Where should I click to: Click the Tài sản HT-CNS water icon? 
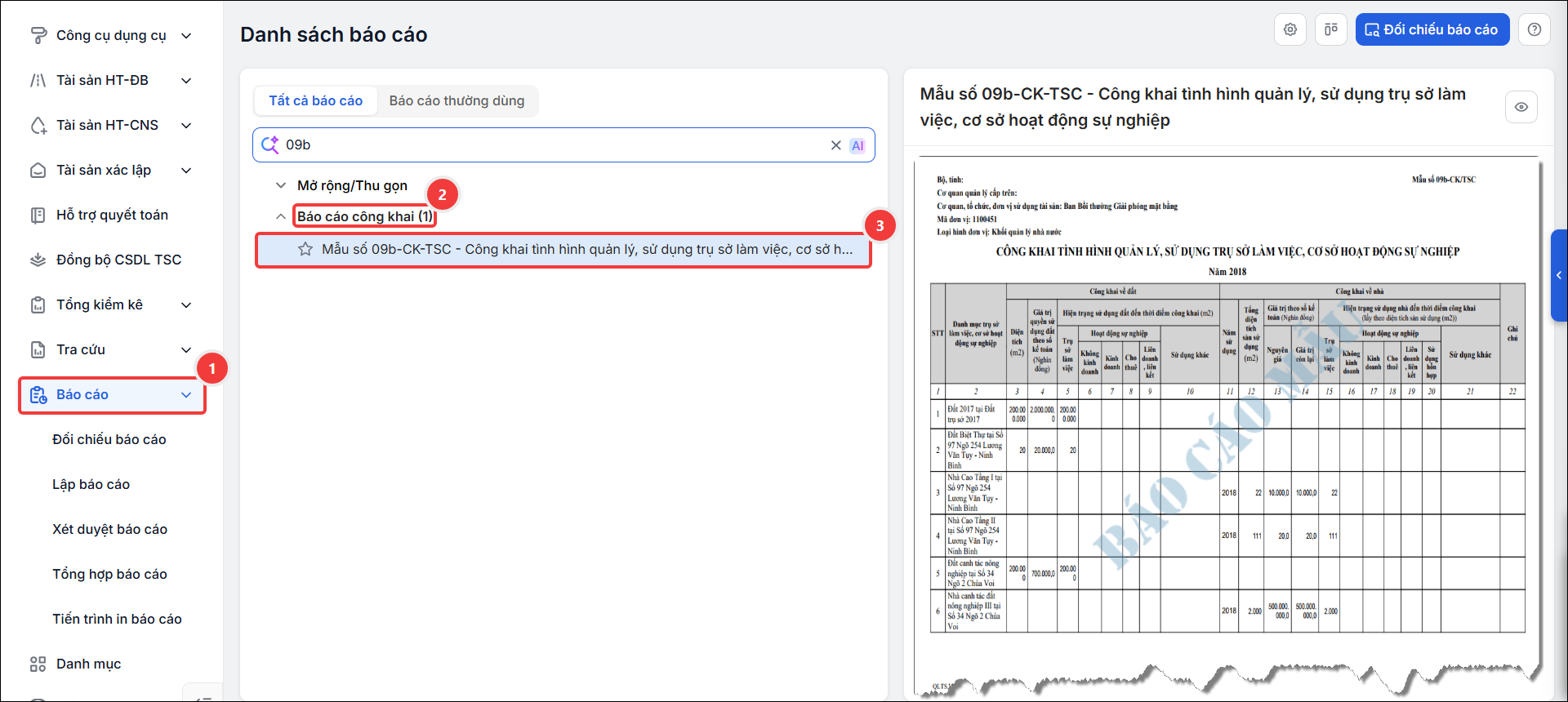(38, 125)
